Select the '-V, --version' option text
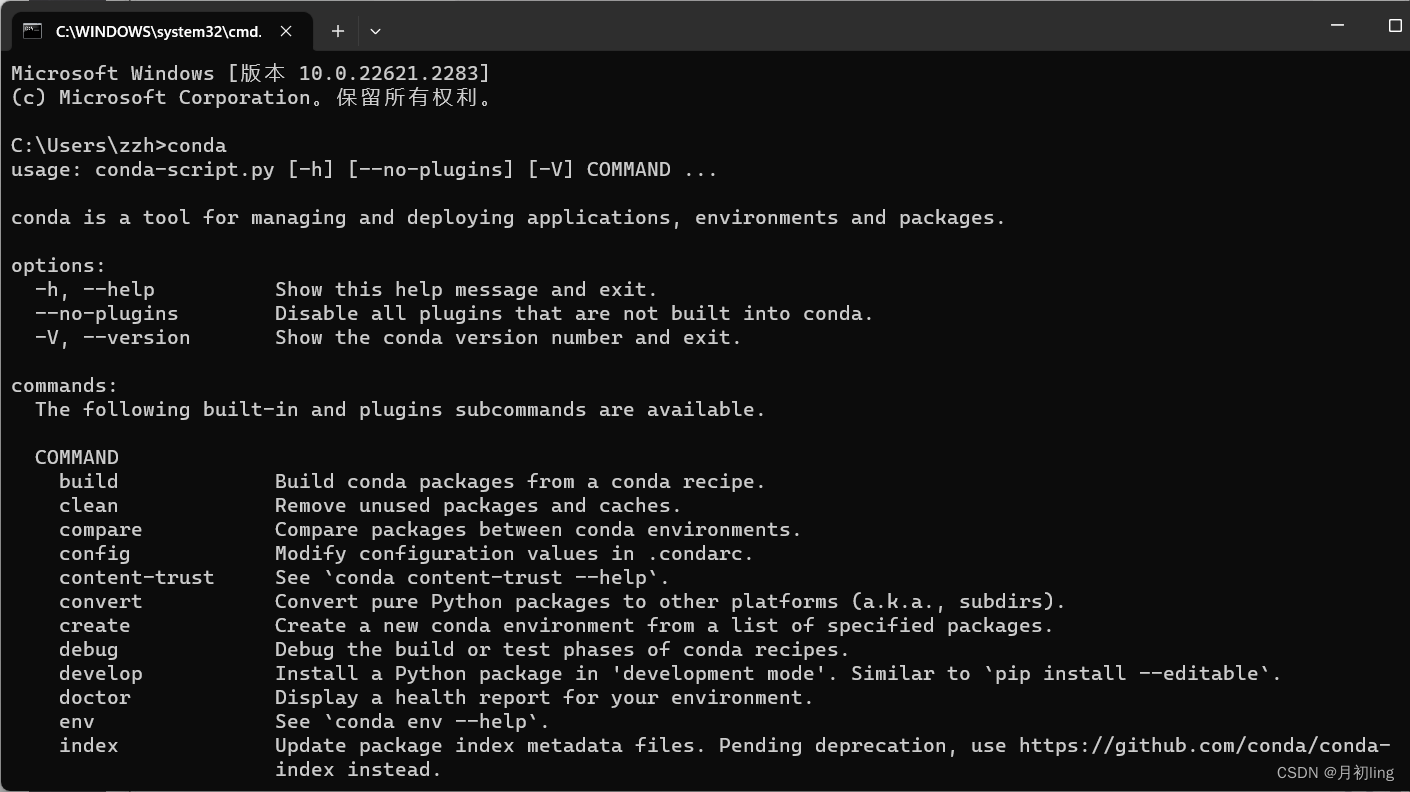This screenshot has width=1410, height=792. 111,337
